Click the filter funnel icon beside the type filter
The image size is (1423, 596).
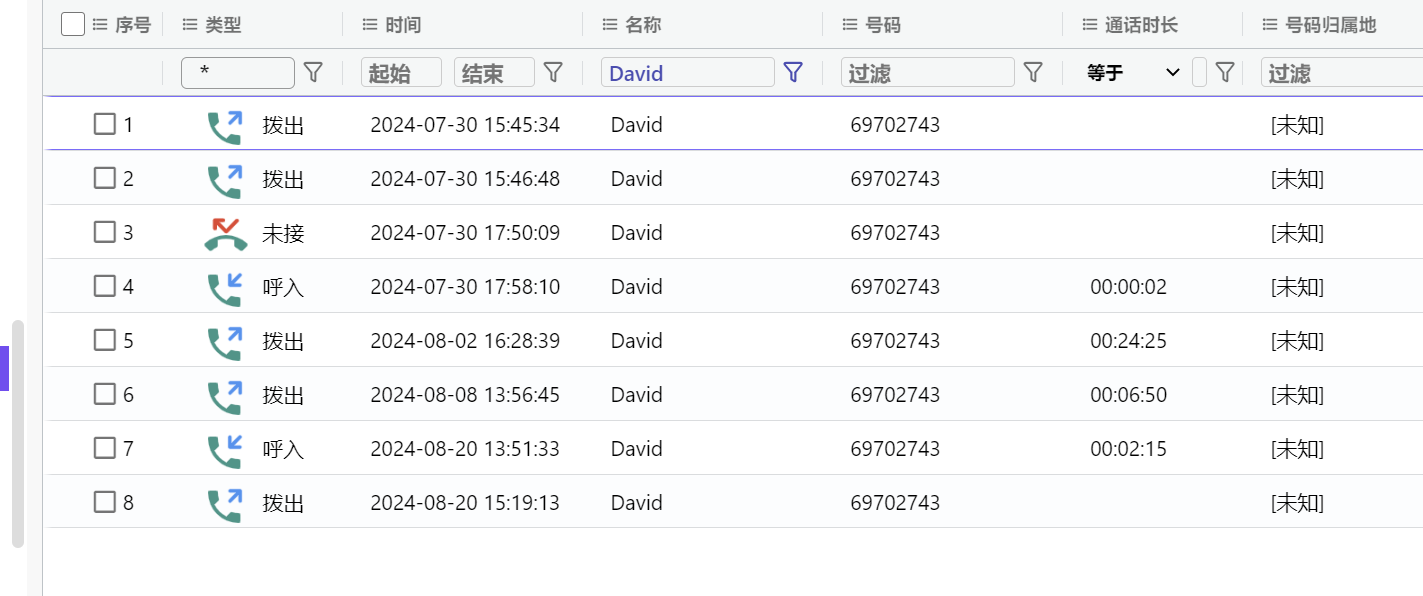(x=313, y=72)
